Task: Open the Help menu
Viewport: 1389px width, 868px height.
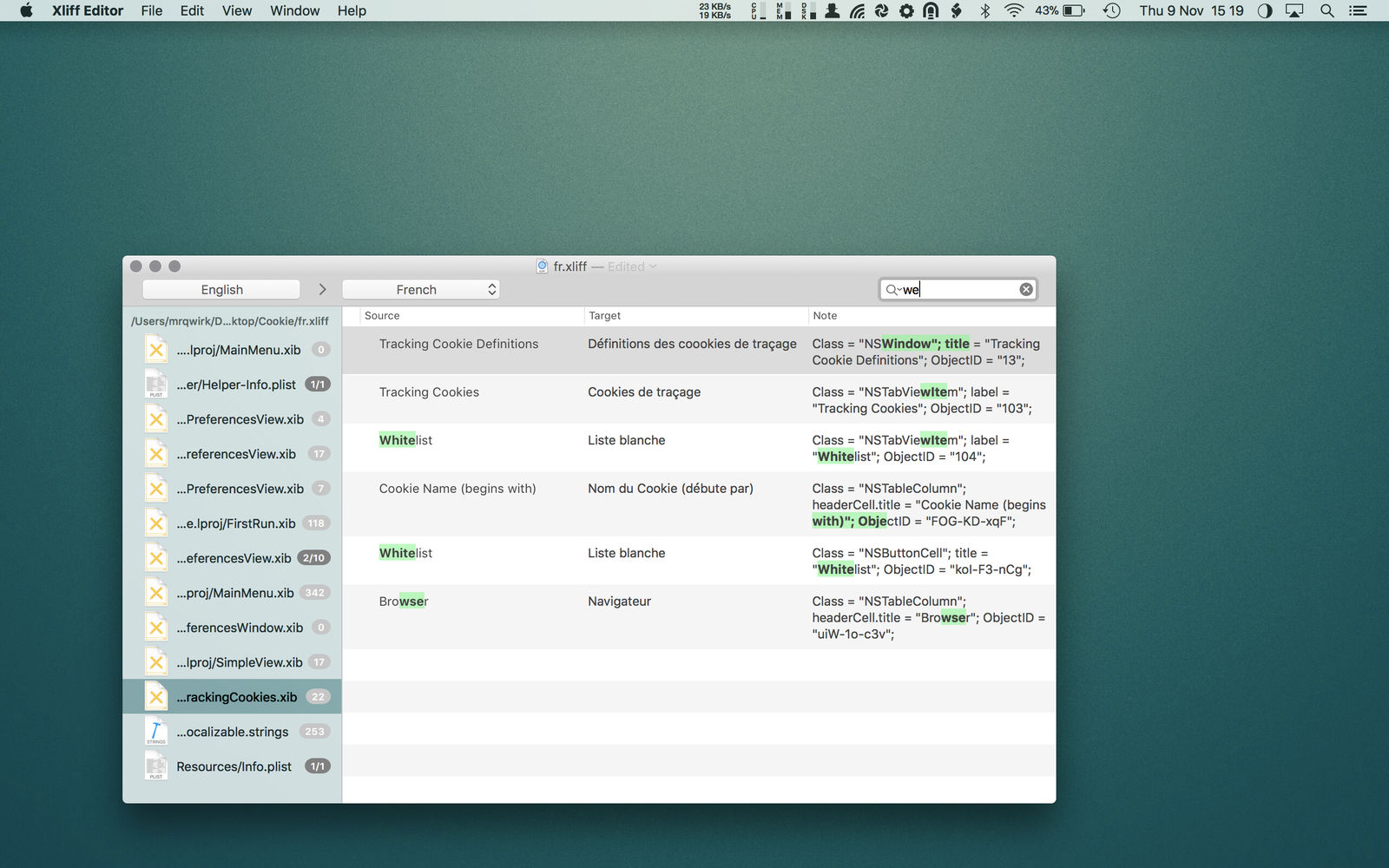Action: pos(352,10)
